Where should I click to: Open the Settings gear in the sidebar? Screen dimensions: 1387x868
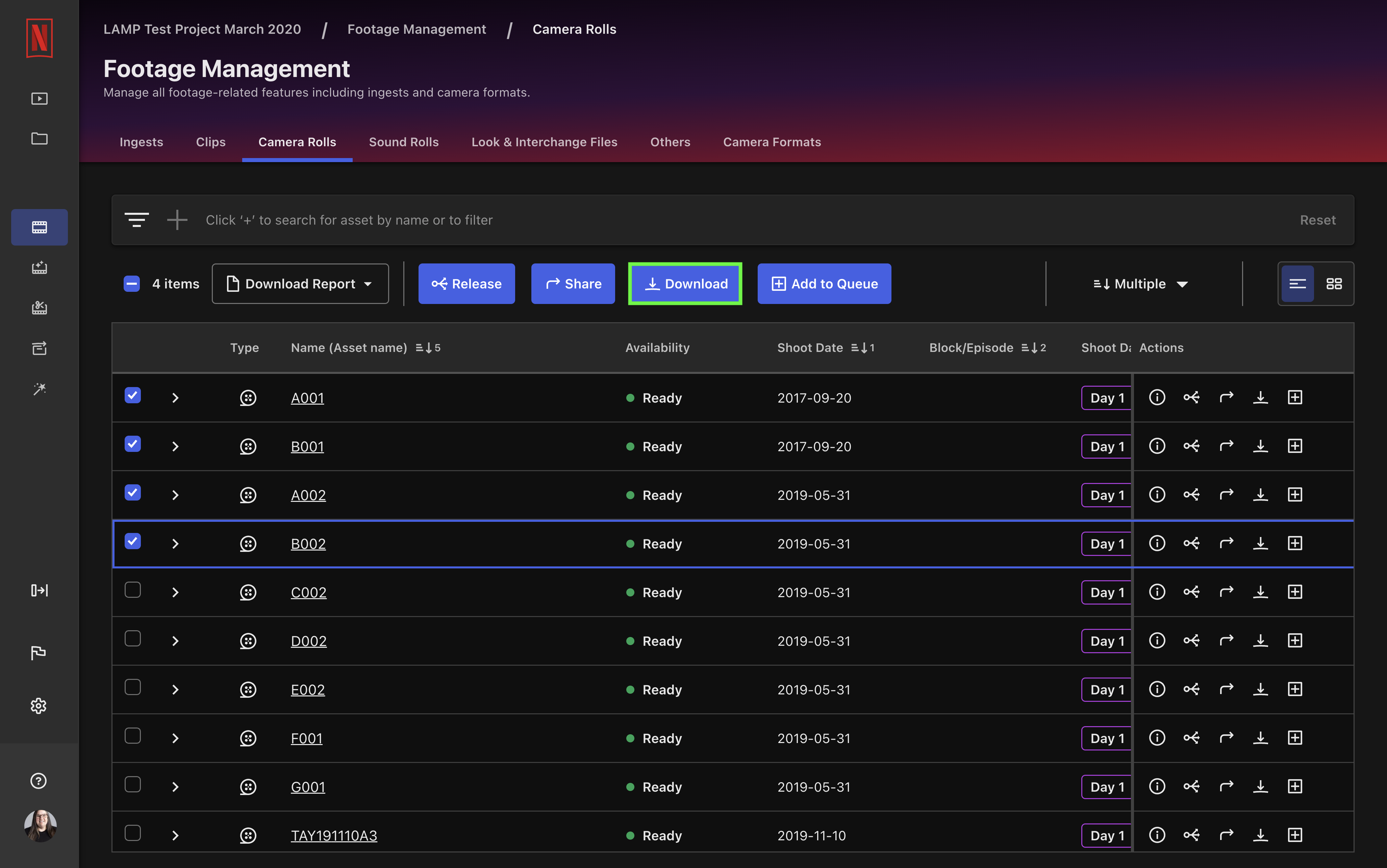pyautogui.click(x=39, y=706)
